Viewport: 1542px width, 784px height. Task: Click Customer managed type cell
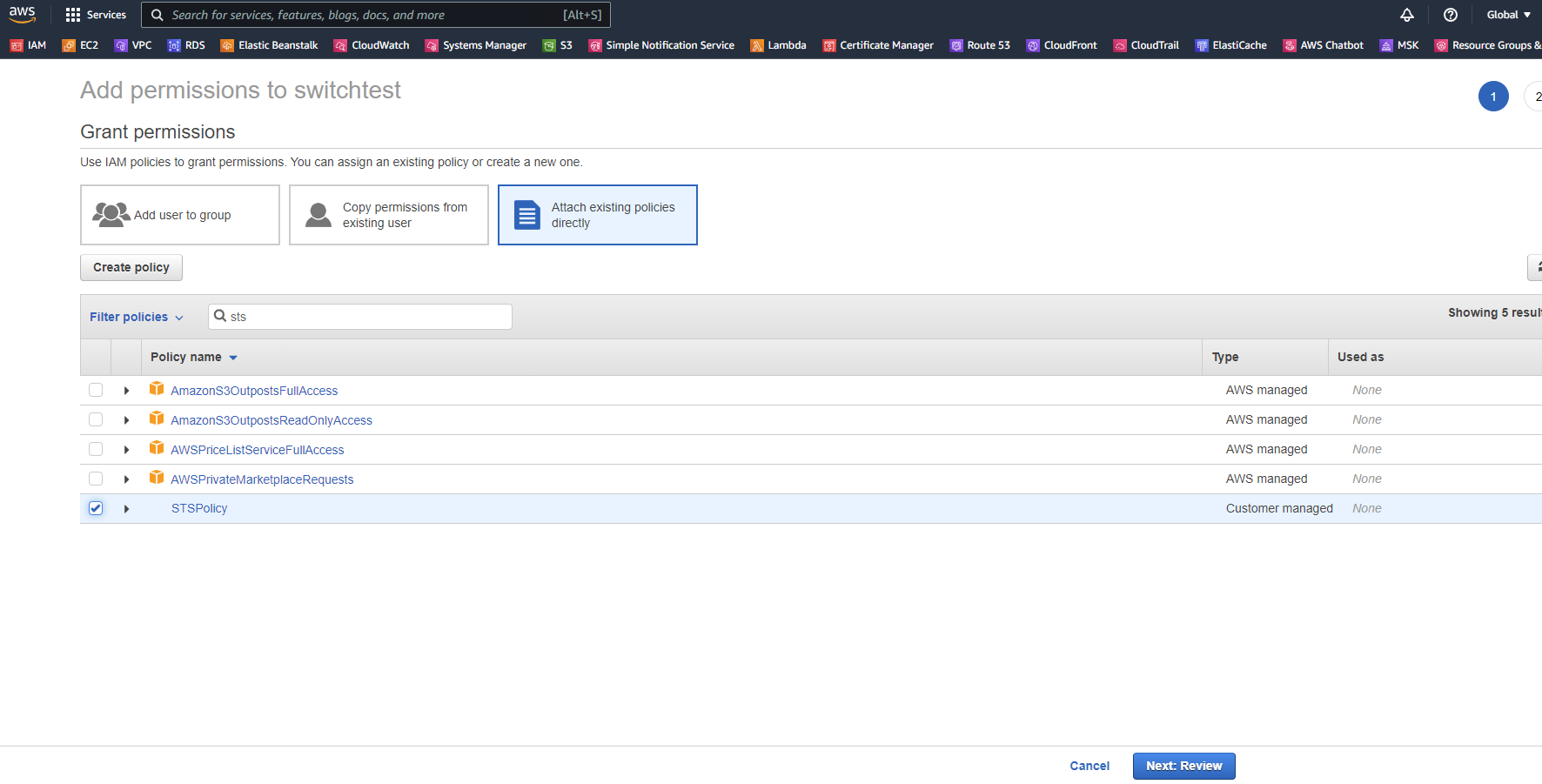pyautogui.click(x=1279, y=508)
